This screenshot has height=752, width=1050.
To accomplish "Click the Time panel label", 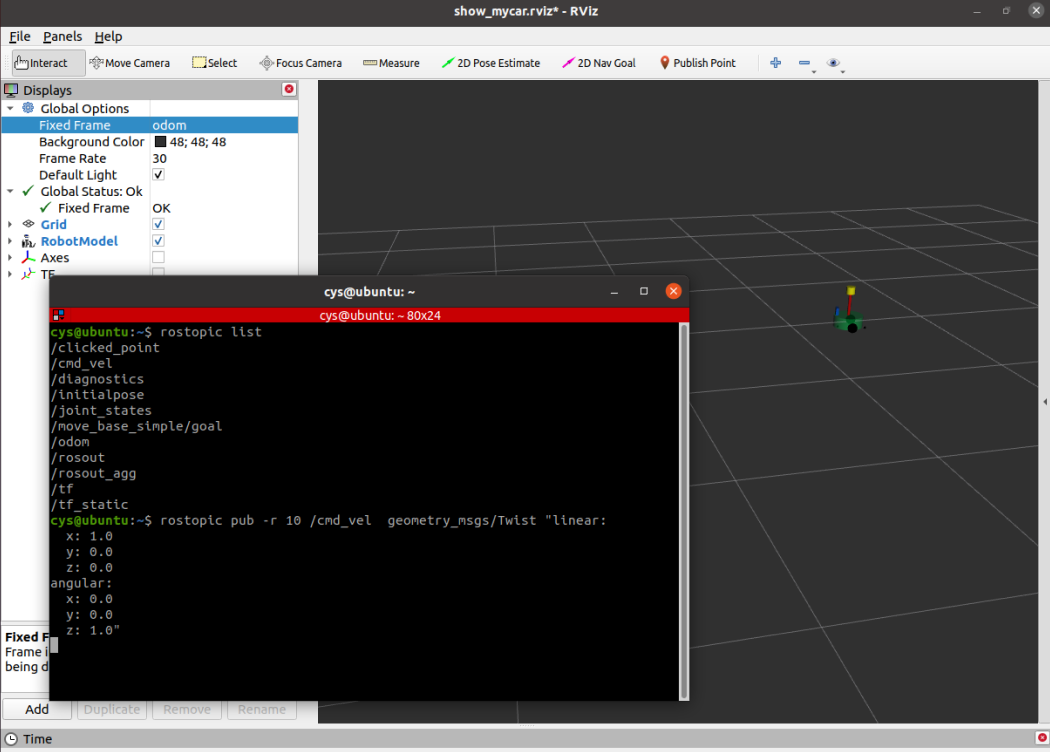I will click(38, 739).
